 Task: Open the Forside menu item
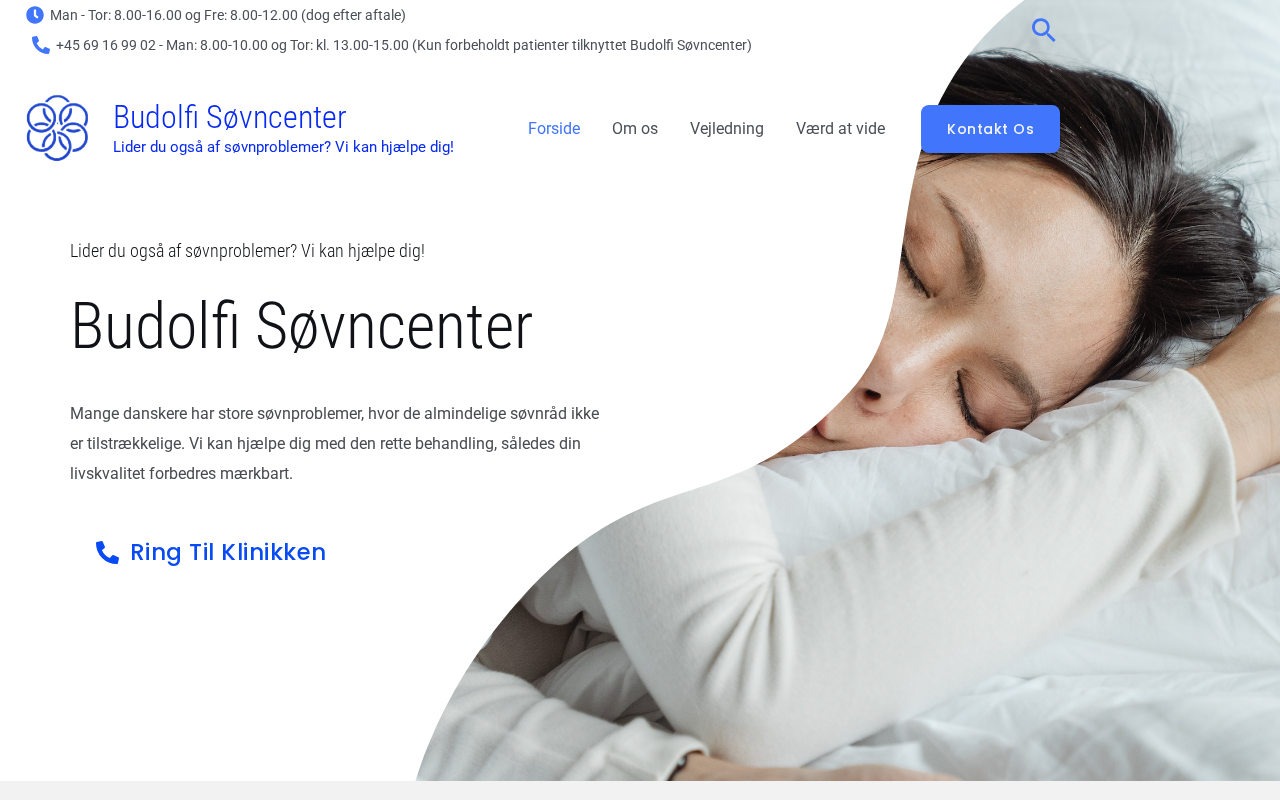pos(554,129)
